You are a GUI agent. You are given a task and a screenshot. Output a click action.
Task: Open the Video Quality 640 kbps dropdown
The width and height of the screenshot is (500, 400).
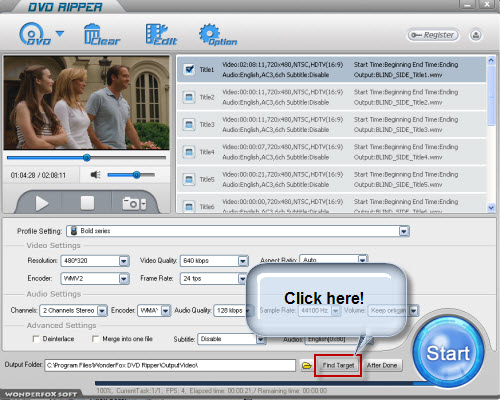(243, 261)
